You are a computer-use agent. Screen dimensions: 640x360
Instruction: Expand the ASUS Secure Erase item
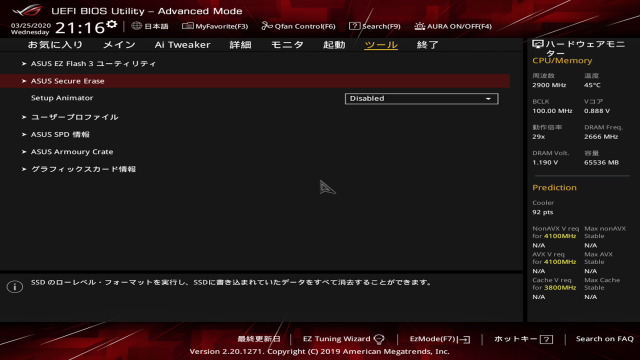point(255,81)
